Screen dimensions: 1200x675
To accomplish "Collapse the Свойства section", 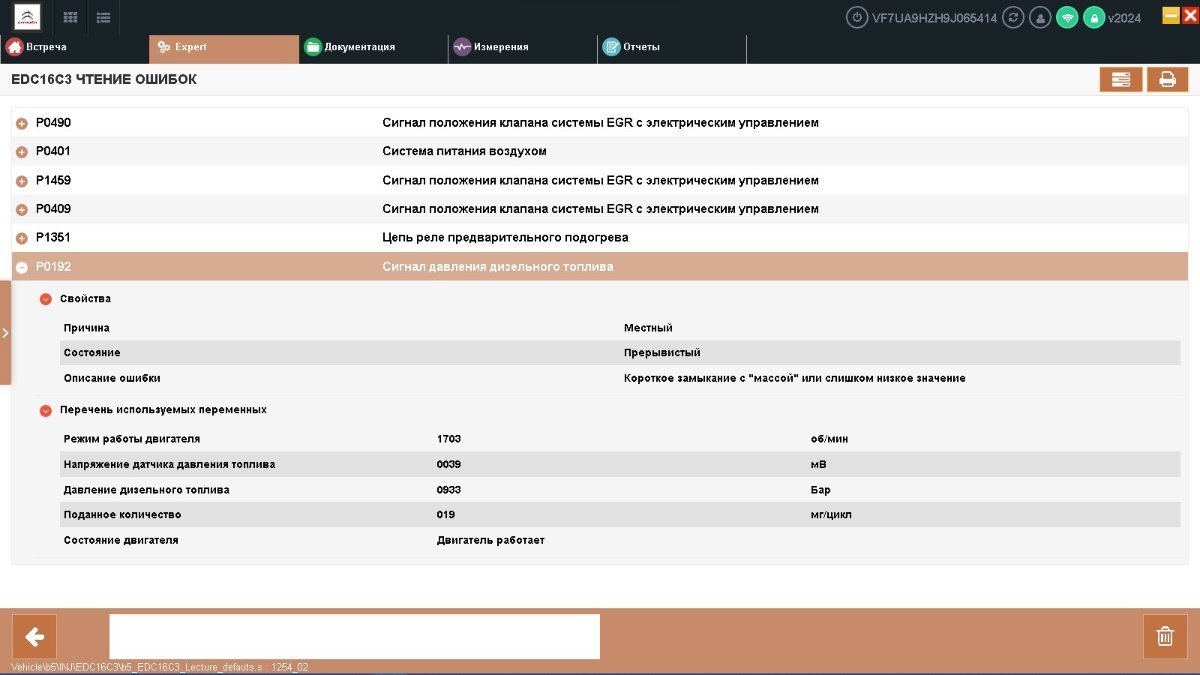I will (x=45, y=299).
